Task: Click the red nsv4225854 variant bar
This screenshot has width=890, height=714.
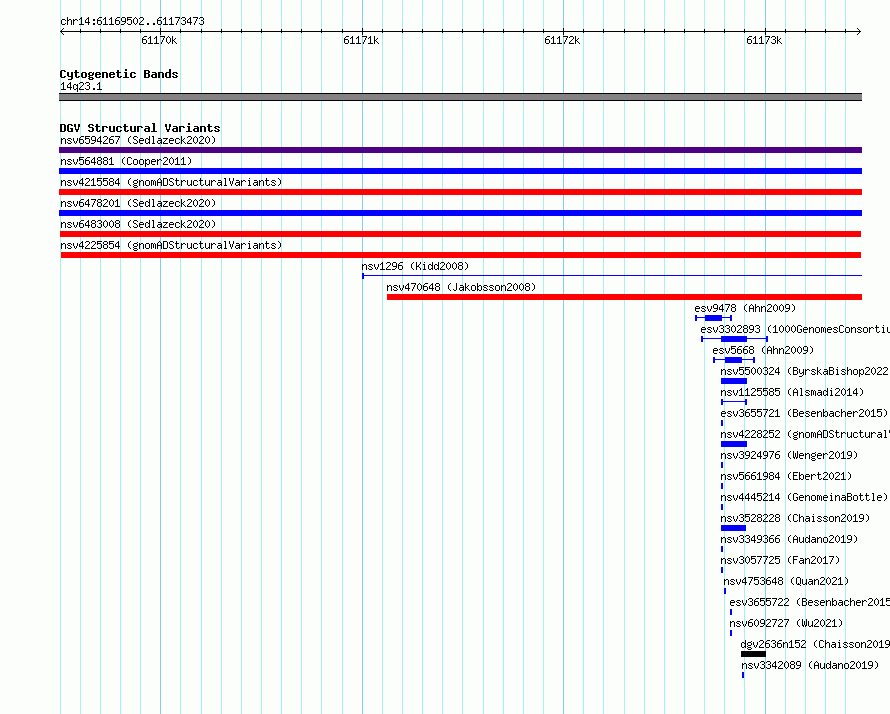Action: coord(460,255)
